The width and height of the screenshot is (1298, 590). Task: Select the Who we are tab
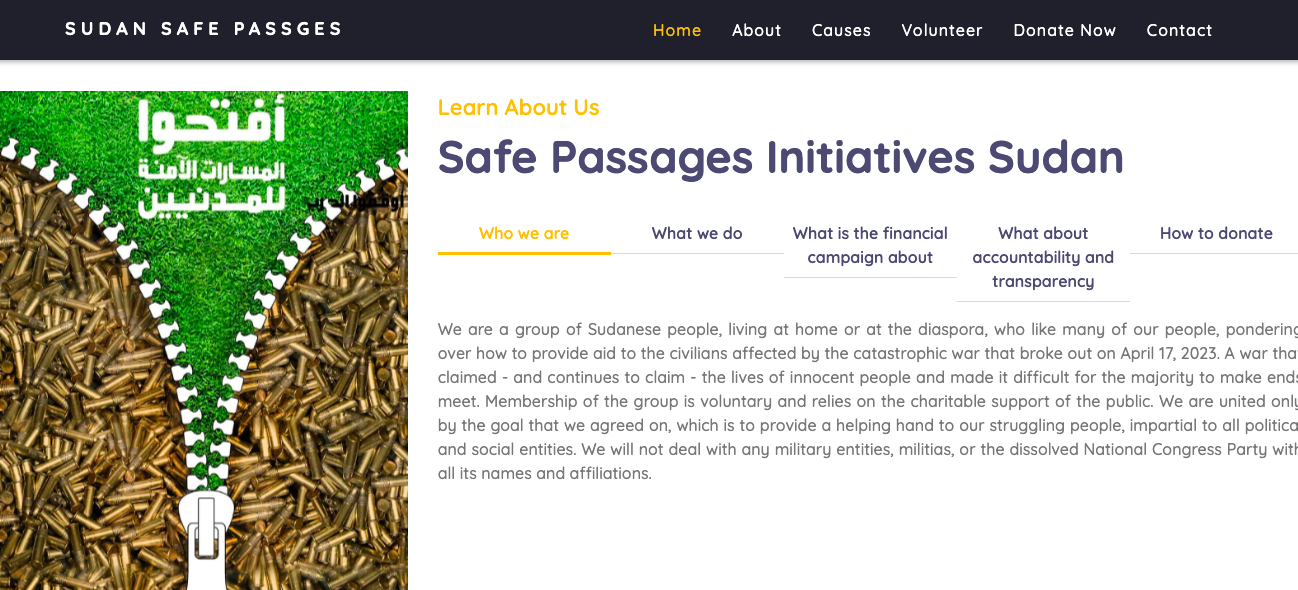[x=524, y=234]
